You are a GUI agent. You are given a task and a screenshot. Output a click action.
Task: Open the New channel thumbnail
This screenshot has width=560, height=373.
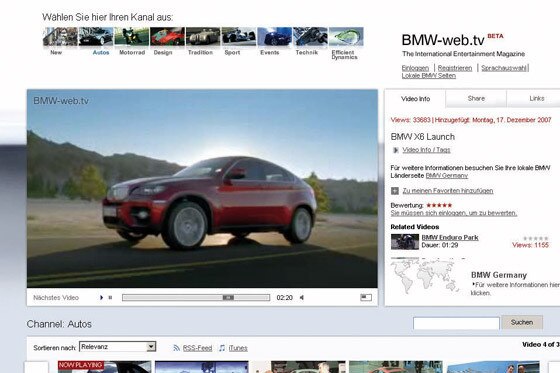pyautogui.click(x=60, y=36)
